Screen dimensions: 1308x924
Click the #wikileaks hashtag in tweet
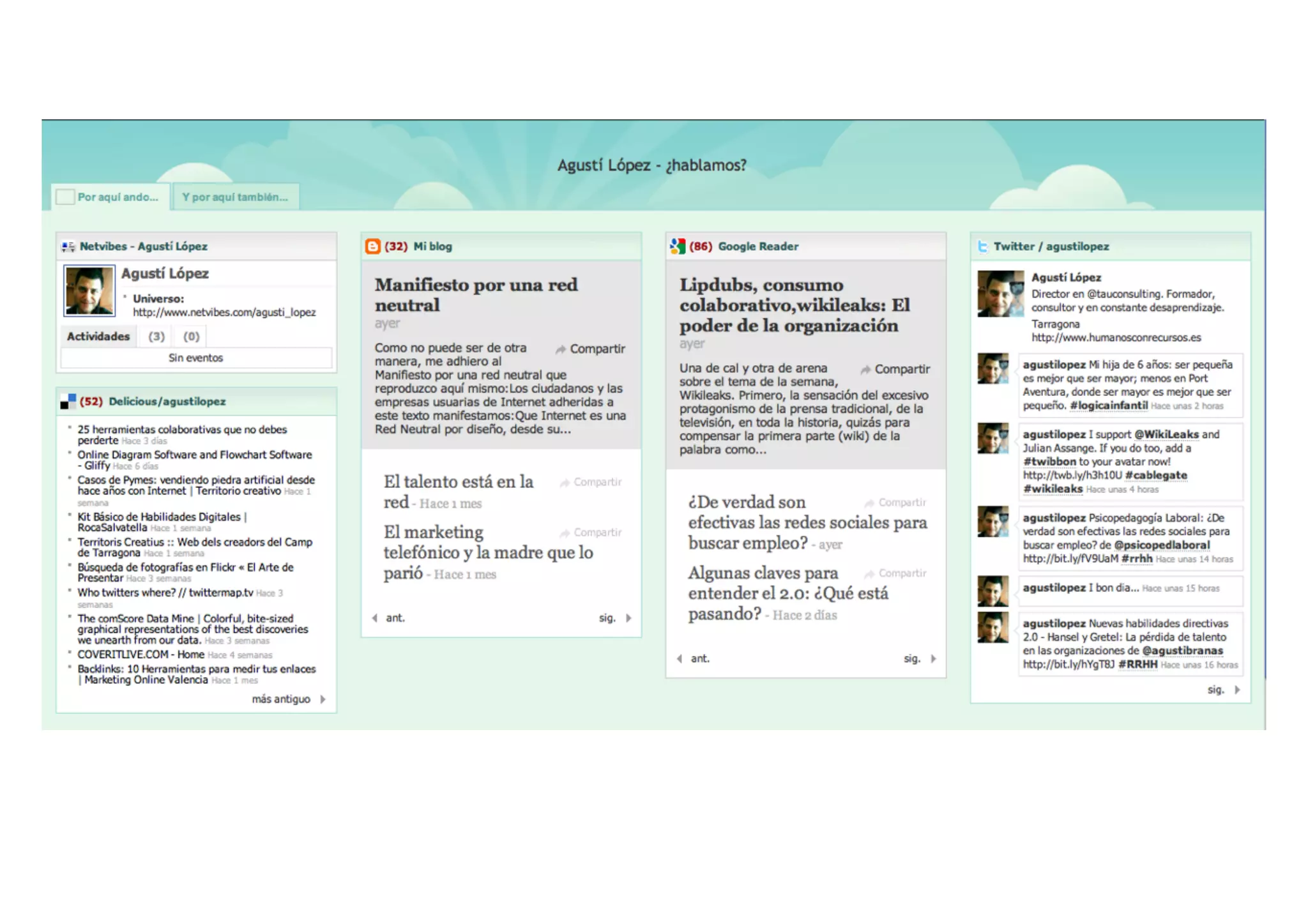click(x=1053, y=489)
